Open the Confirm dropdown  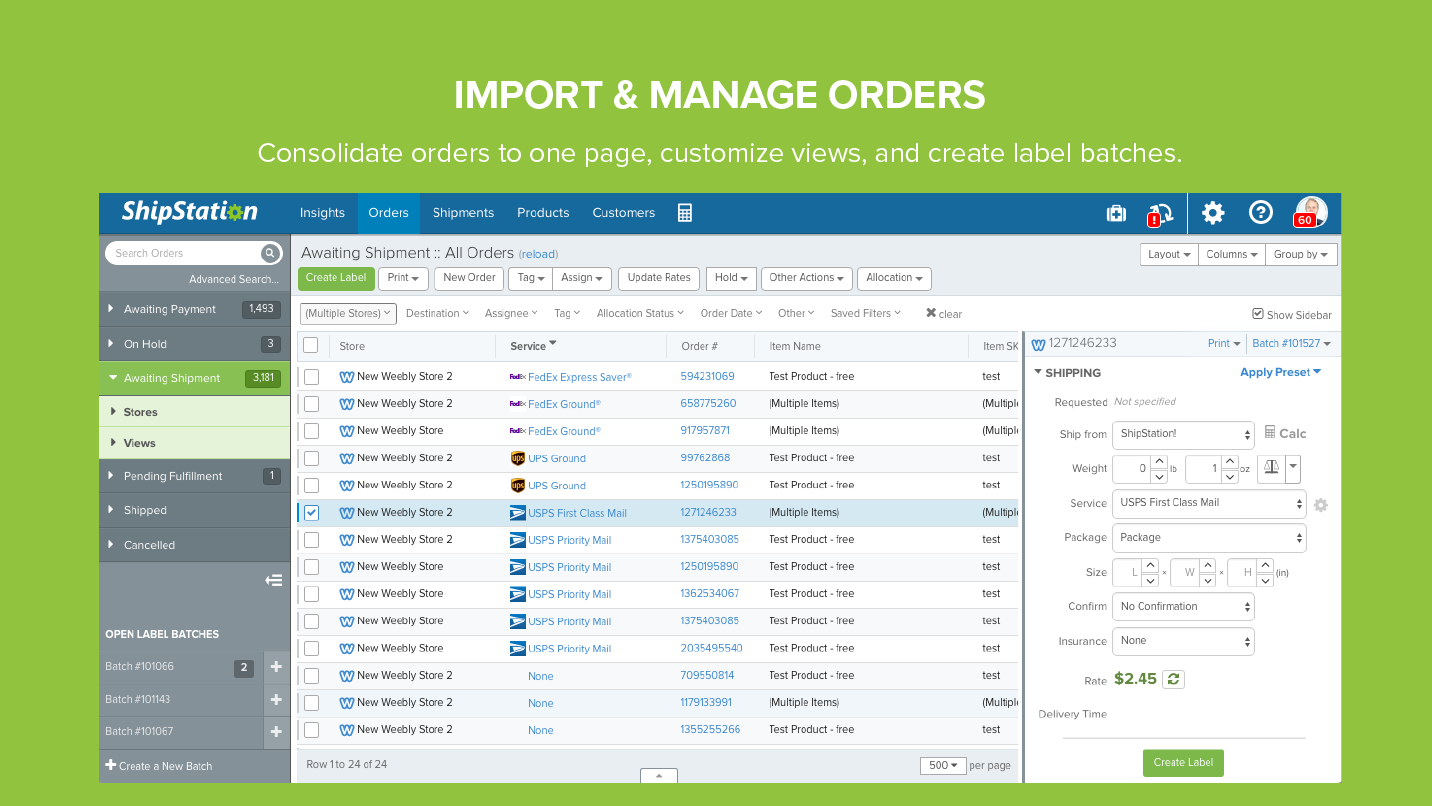point(1183,607)
